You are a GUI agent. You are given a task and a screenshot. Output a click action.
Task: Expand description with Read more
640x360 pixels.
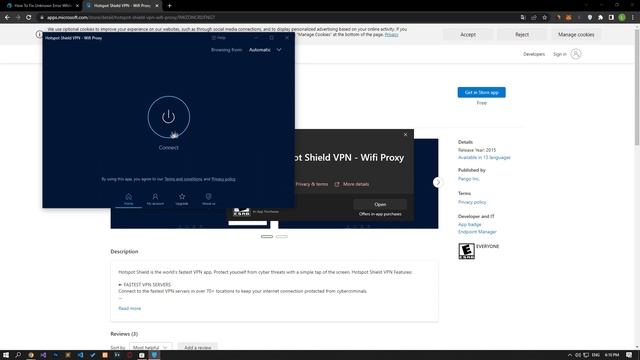(x=129, y=309)
